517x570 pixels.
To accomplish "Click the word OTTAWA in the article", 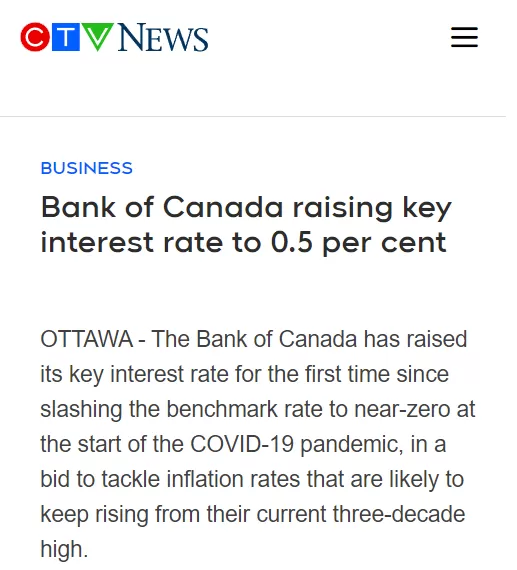I will 87,339.
